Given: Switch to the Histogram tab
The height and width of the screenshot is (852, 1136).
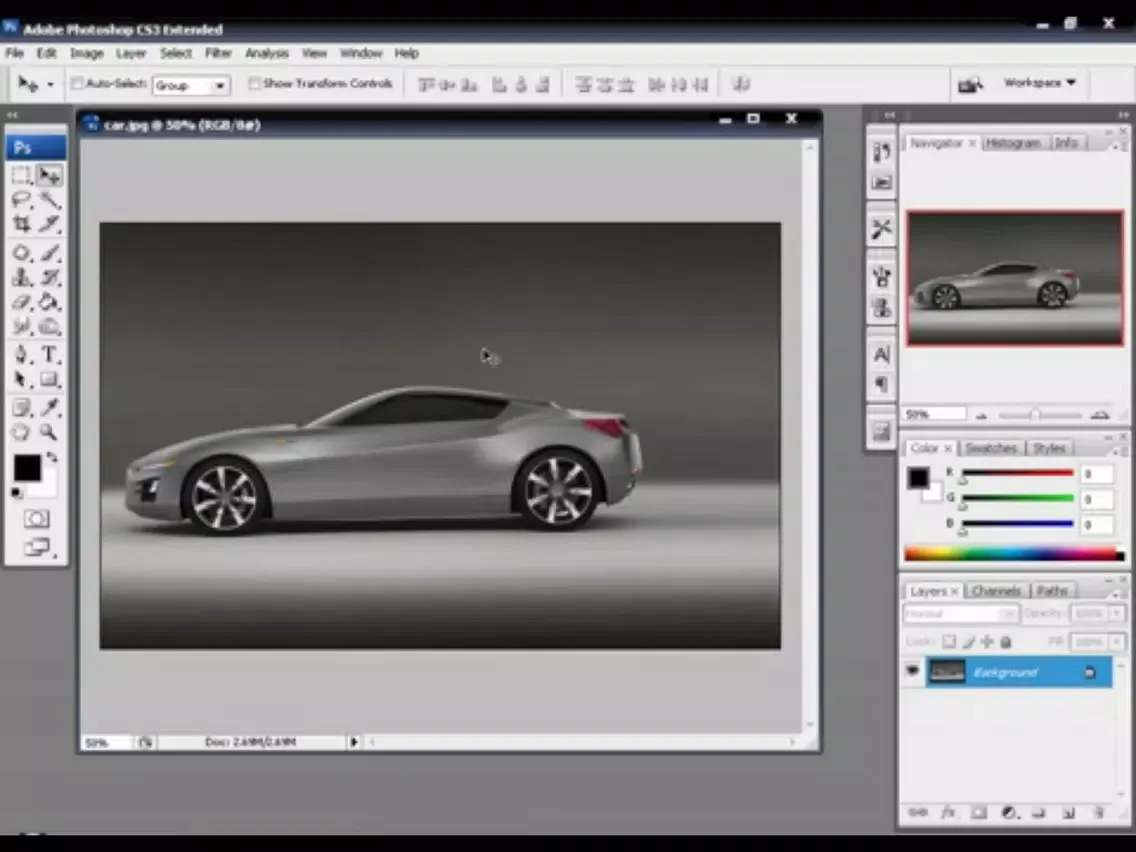Looking at the screenshot, I should 1013,143.
